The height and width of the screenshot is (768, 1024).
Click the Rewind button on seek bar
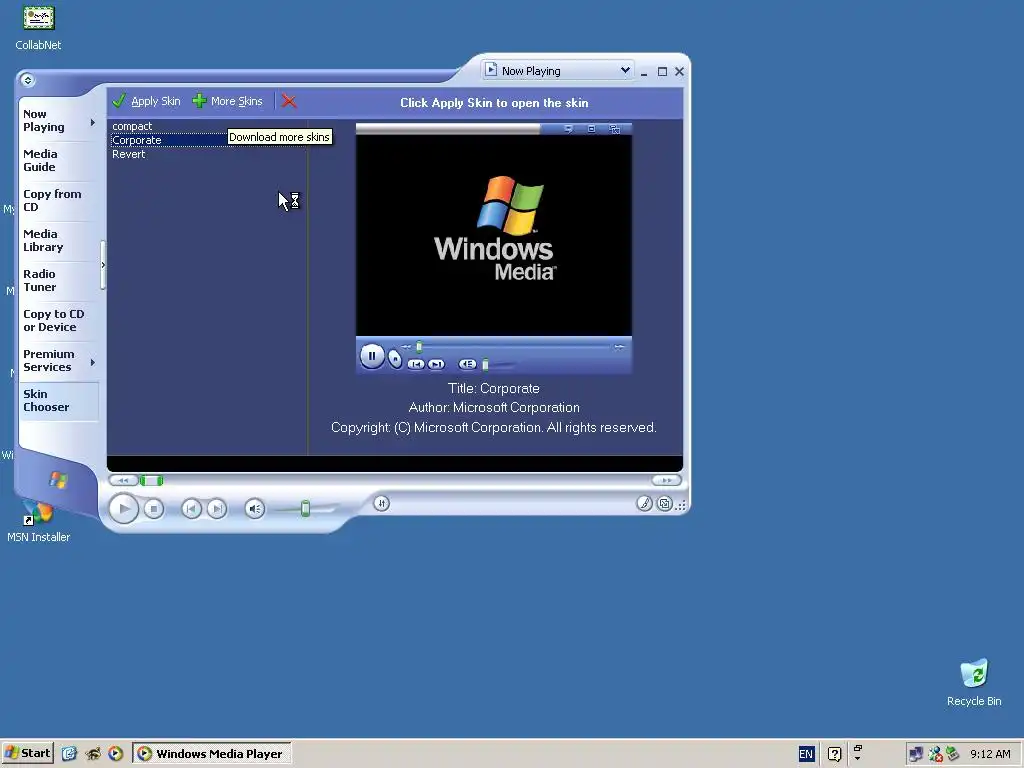(123, 481)
